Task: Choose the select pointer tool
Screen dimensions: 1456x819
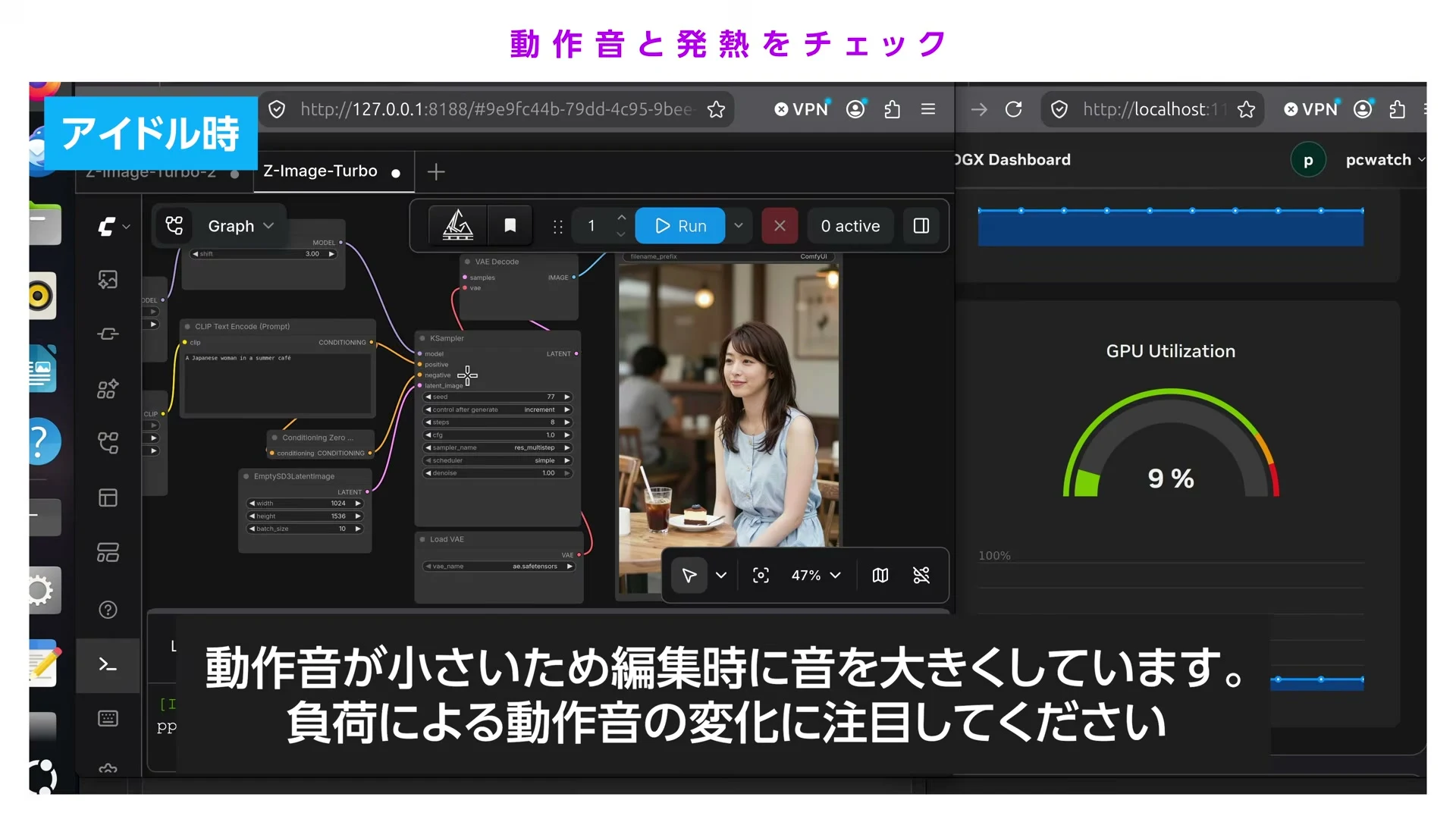Action: (x=689, y=576)
